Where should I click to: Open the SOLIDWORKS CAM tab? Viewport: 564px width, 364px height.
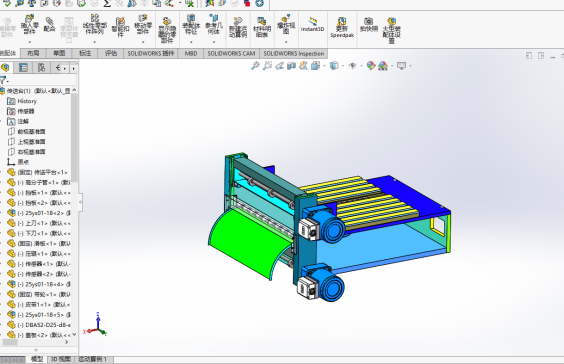point(231,53)
